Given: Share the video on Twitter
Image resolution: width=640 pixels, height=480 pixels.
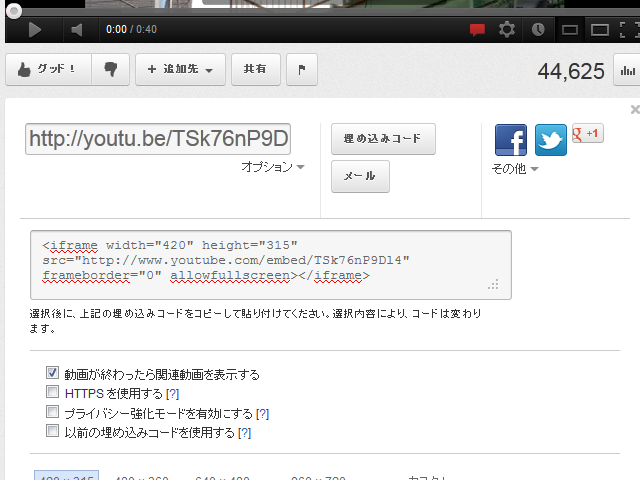Looking at the screenshot, I should click(551, 140).
